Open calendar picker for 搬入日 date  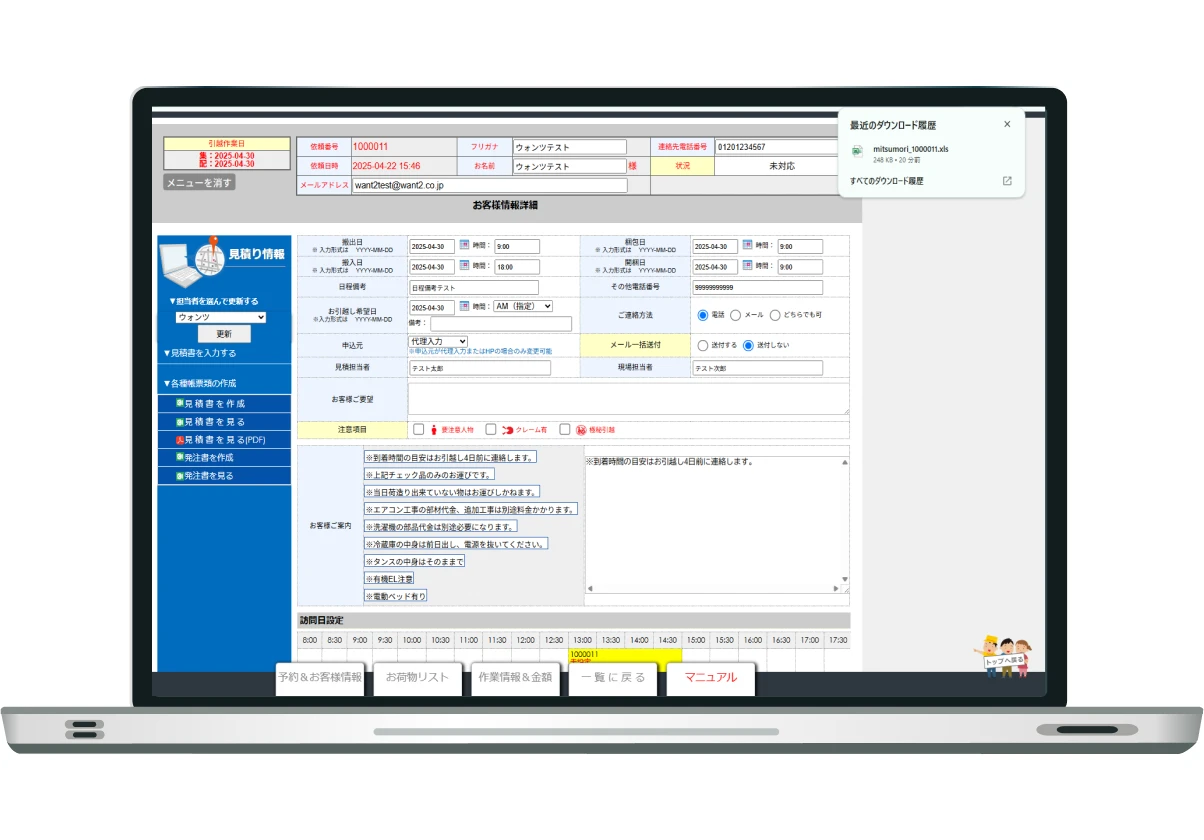coord(464,266)
